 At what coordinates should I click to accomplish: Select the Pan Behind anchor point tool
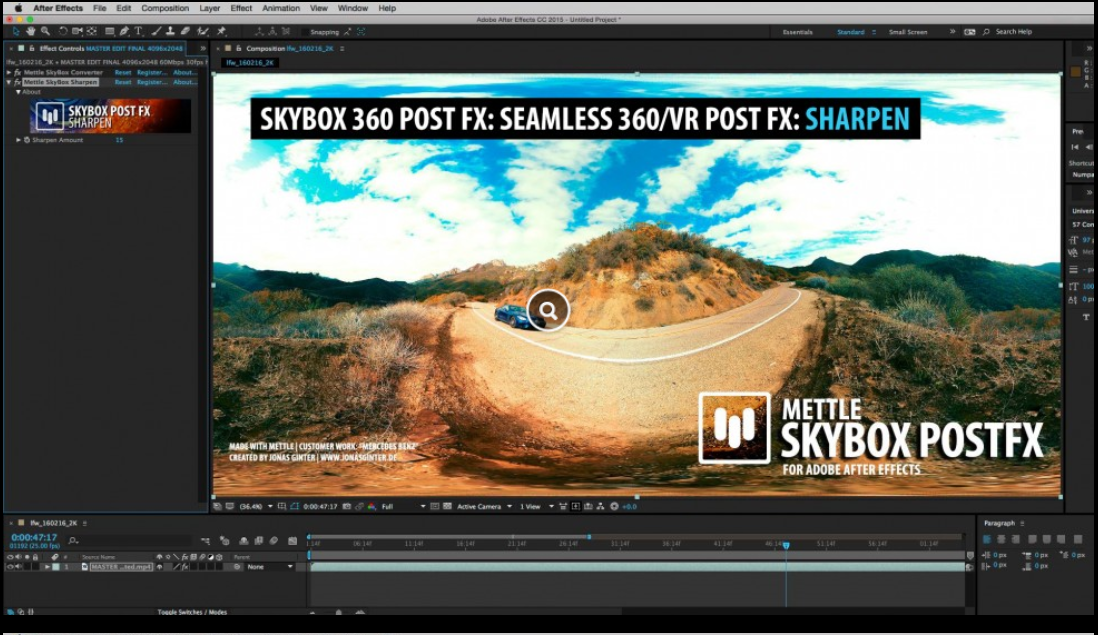pos(92,32)
